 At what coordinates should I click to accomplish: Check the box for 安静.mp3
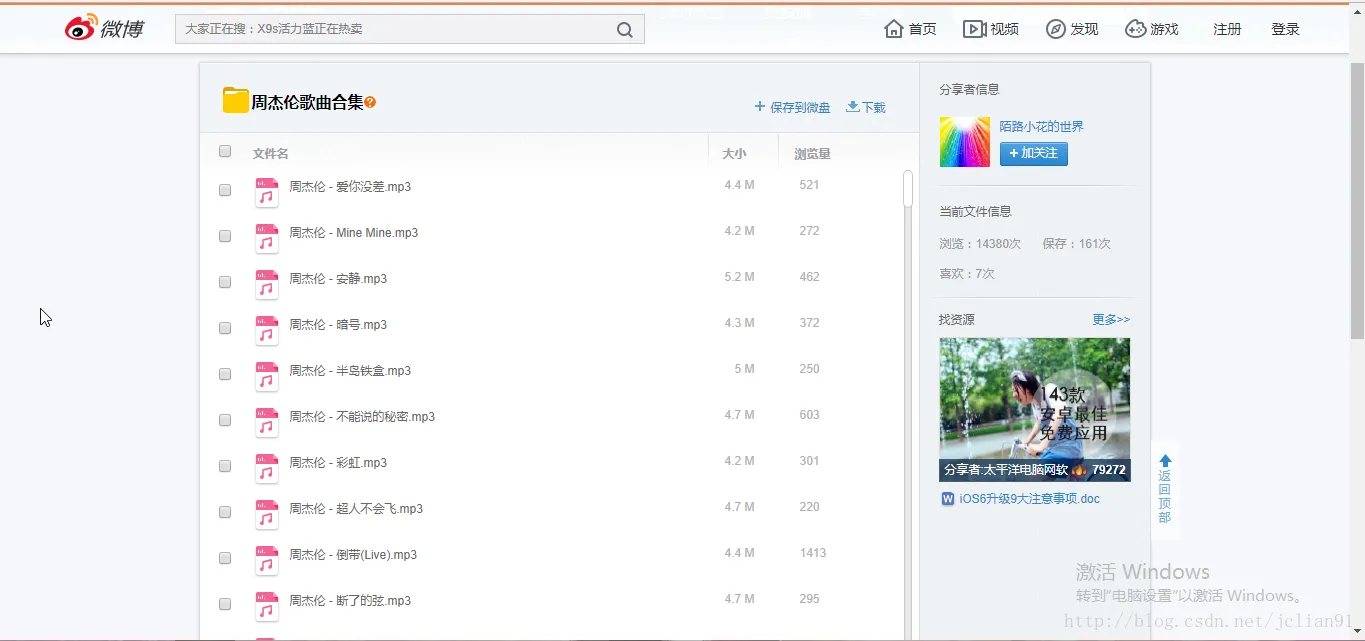(x=225, y=282)
